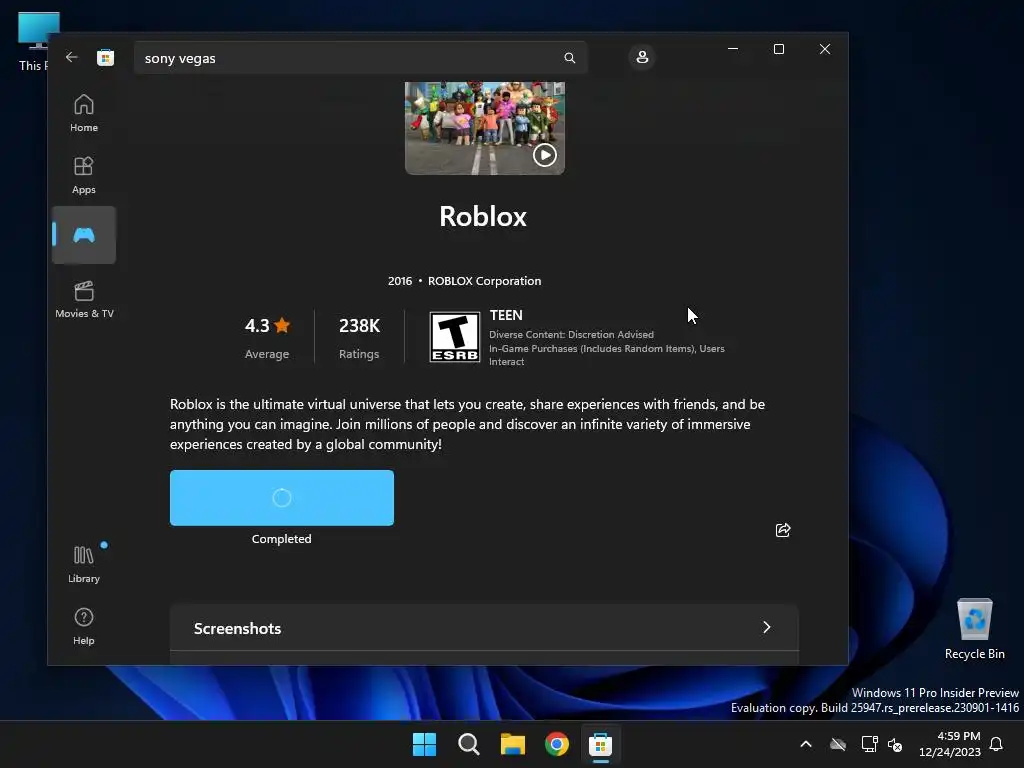Click the blue install progress button
Image resolution: width=1024 pixels, height=768 pixels.
[x=281, y=498]
